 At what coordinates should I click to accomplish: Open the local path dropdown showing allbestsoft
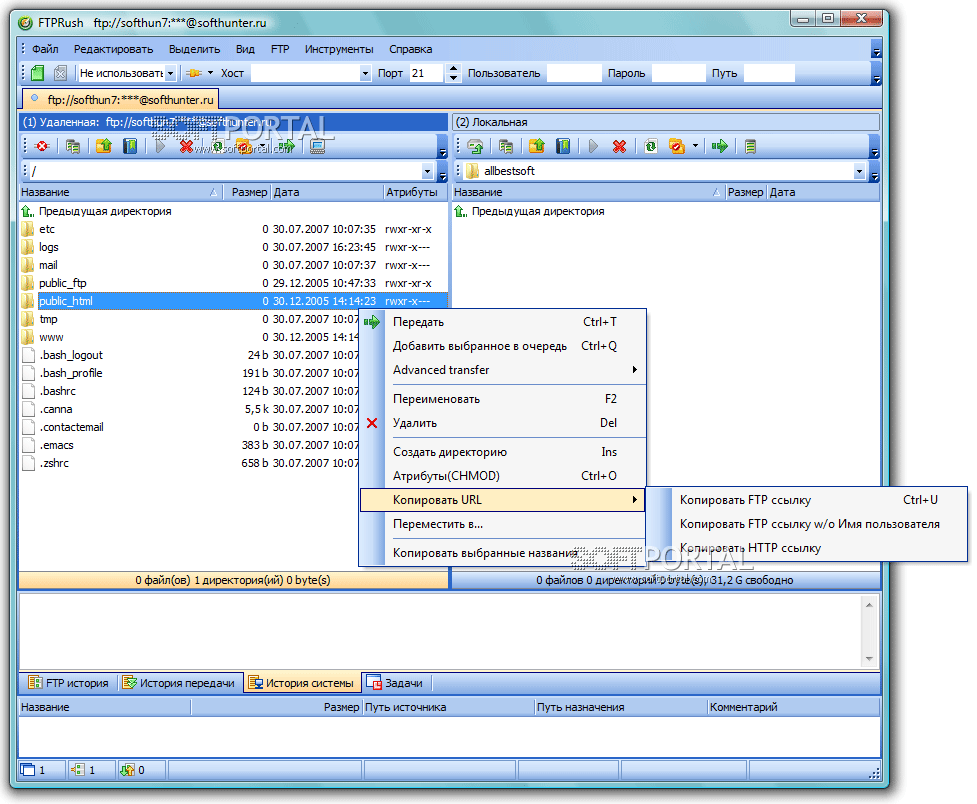point(859,171)
